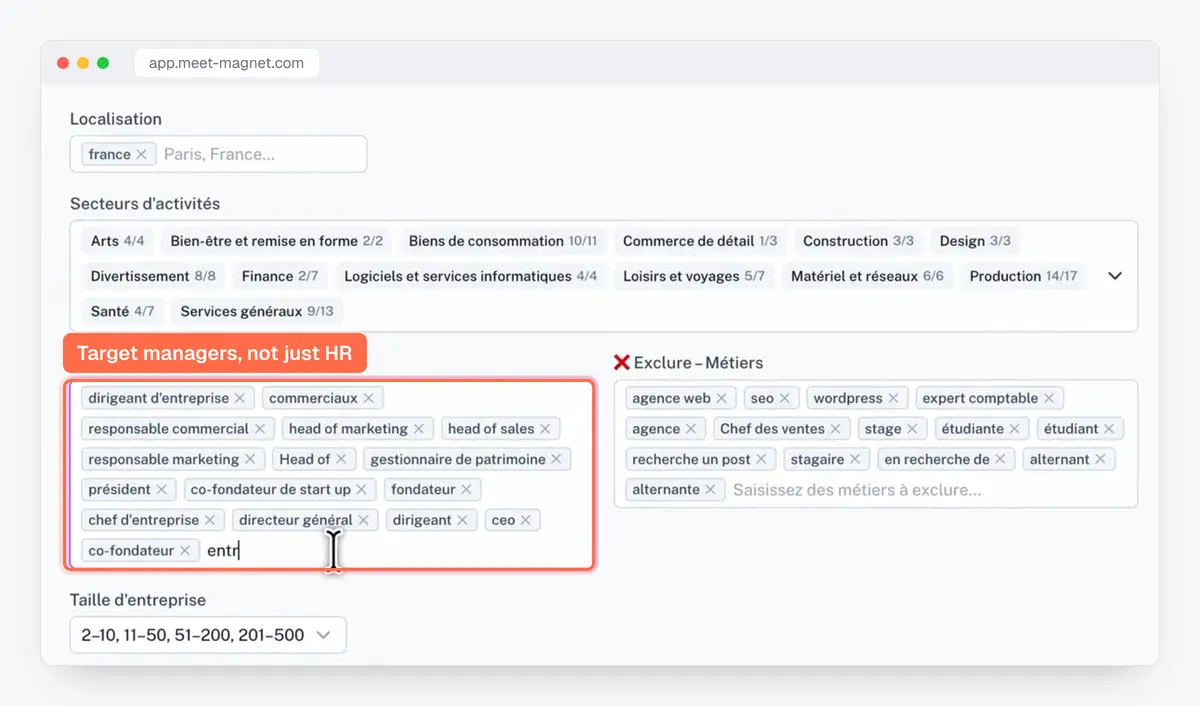Select the Loisirs et voyages sector
Viewport: 1200px width, 706px height.
(x=694, y=276)
